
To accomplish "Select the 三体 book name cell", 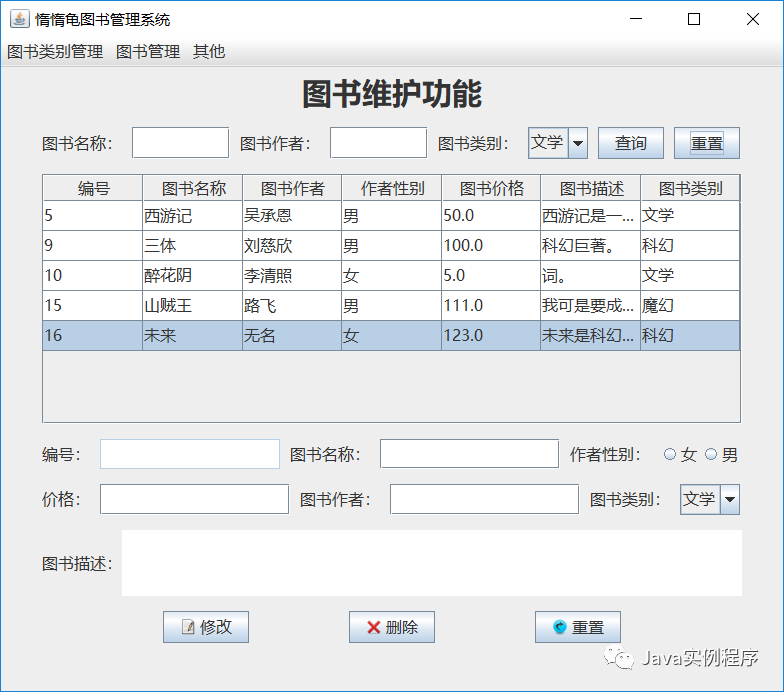I will [192, 246].
